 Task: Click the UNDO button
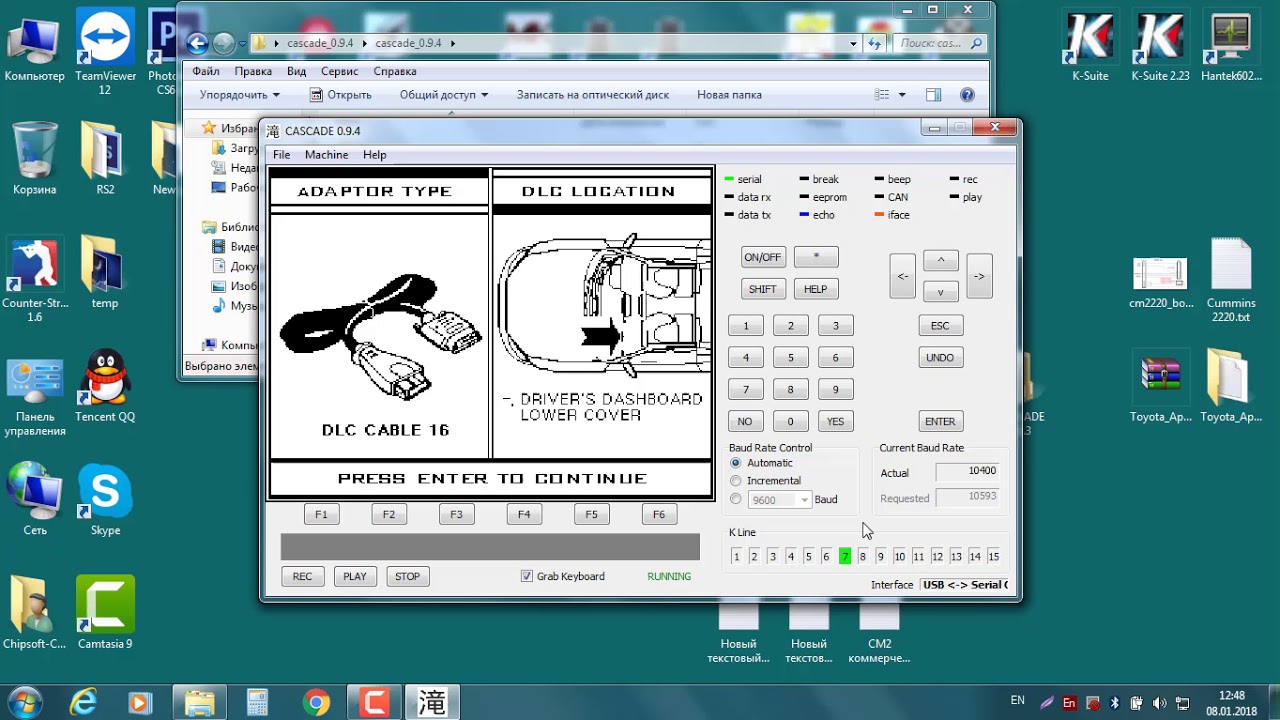[940, 357]
